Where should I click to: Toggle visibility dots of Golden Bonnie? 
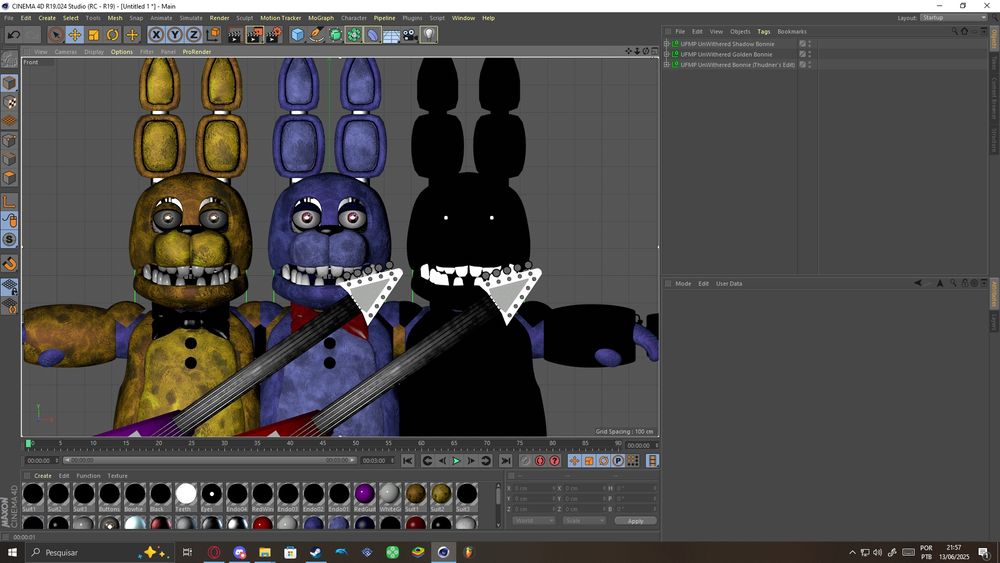[x=809, y=54]
